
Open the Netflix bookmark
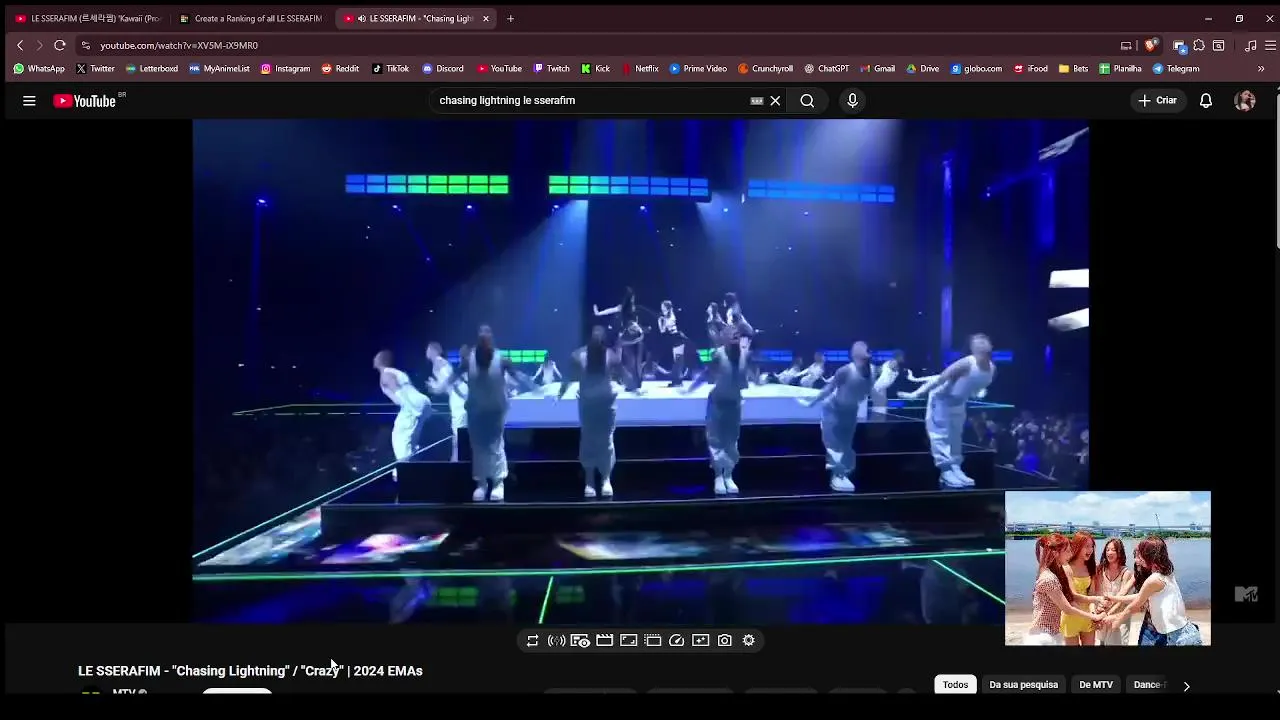tap(640, 69)
